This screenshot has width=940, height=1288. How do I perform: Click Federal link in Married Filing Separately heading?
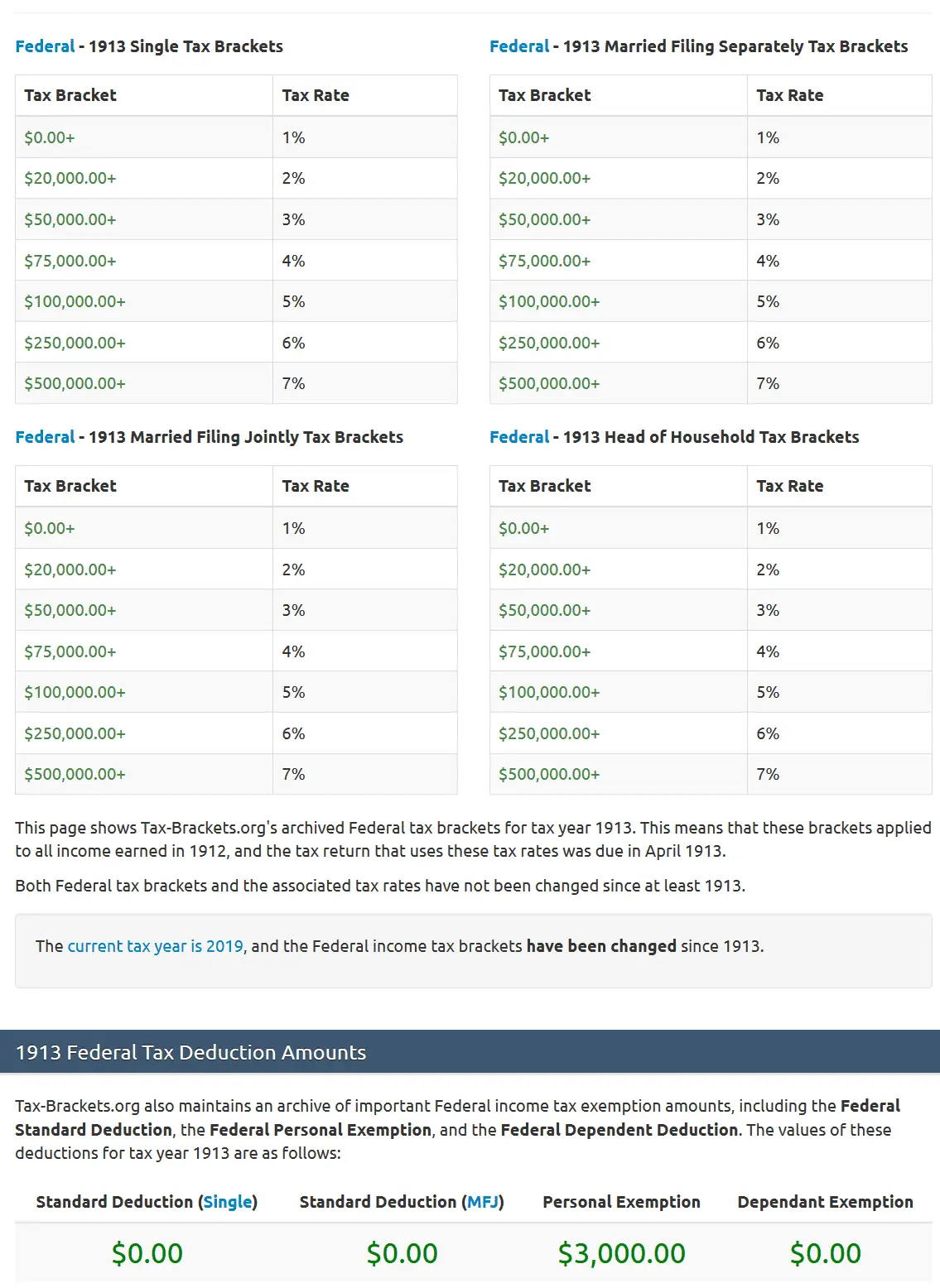[x=519, y=46]
